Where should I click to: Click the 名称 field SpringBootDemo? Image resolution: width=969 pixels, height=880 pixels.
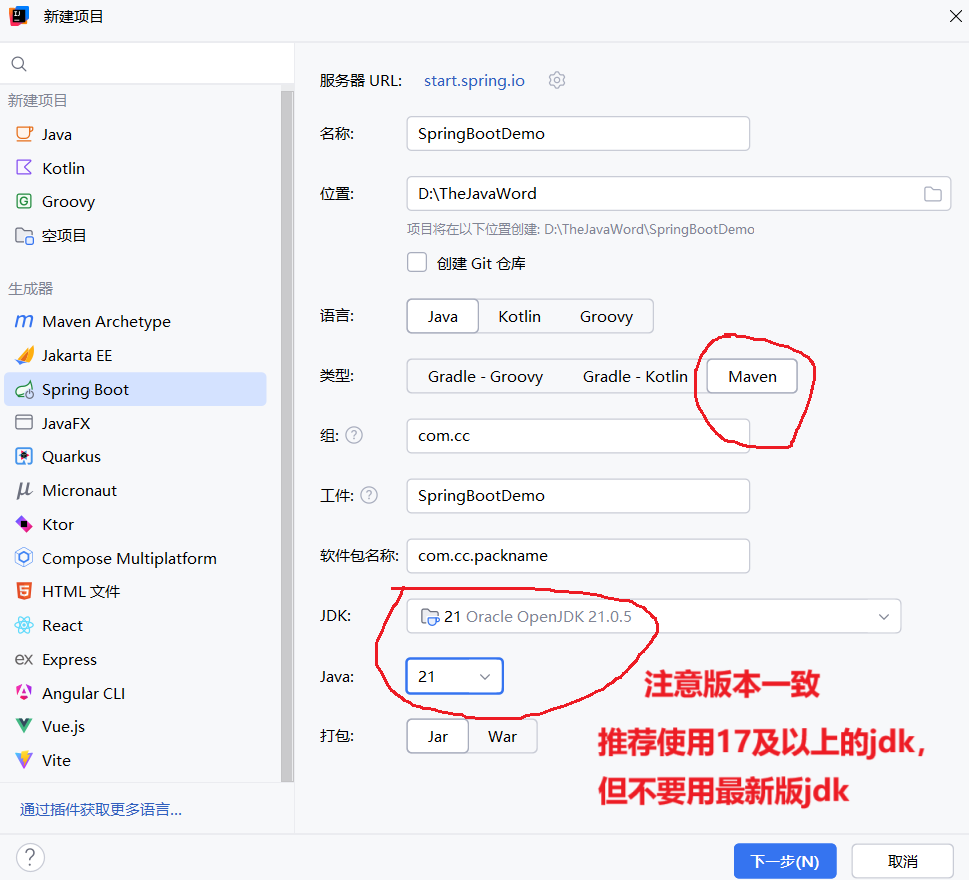coord(578,133)
